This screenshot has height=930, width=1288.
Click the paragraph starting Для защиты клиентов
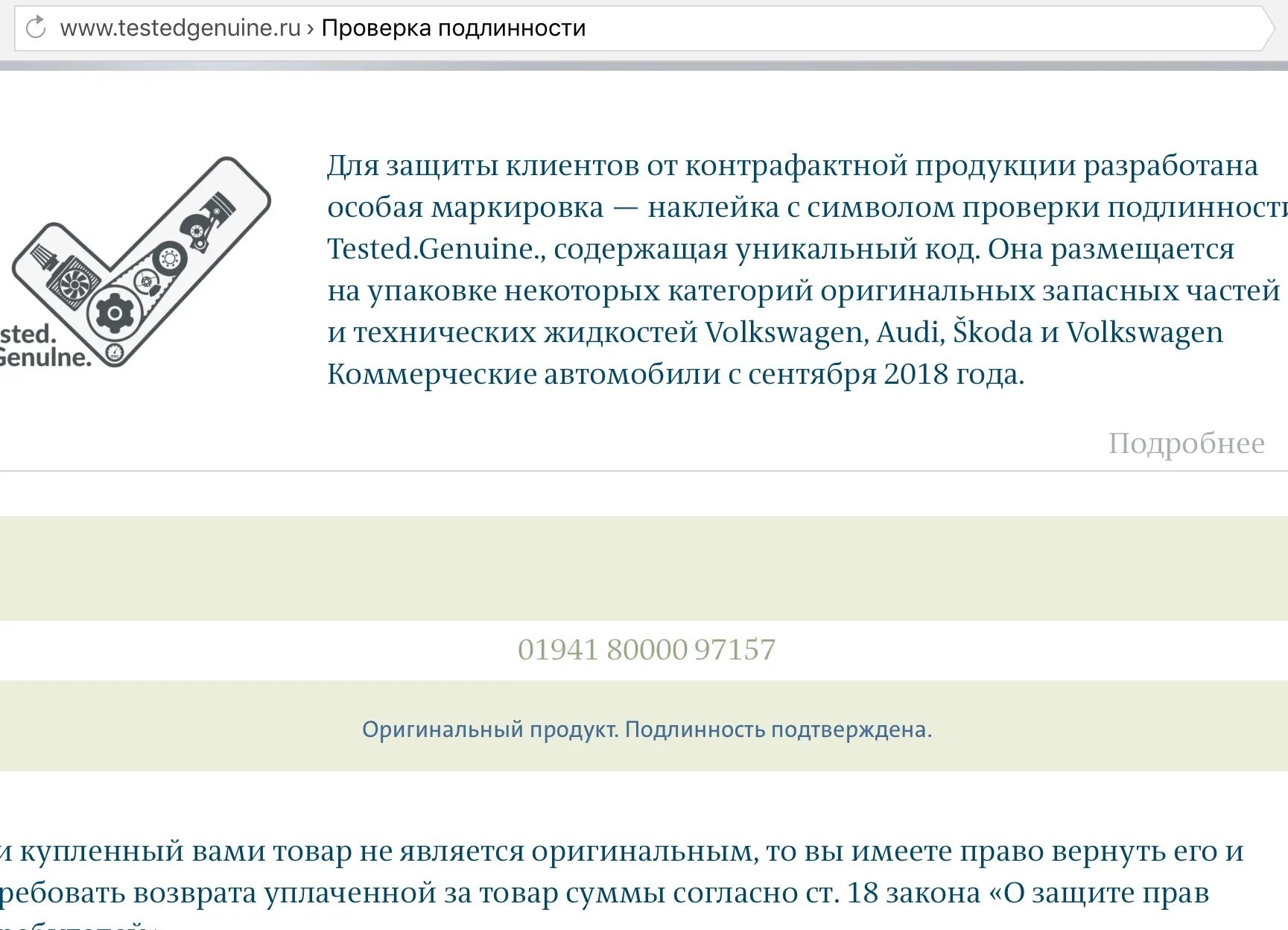coord(808,270)
